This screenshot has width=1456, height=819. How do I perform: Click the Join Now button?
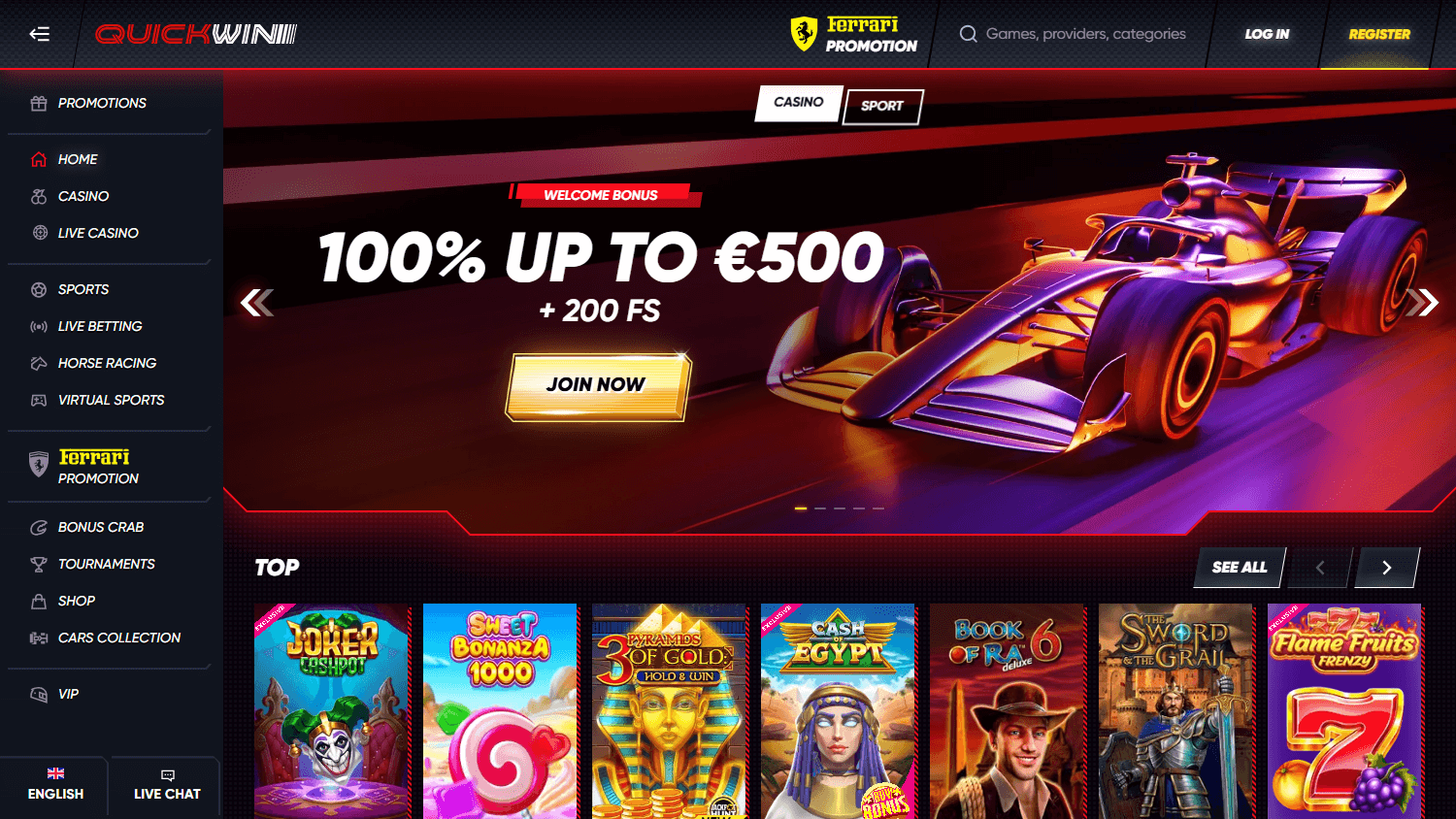pos(597,385)
